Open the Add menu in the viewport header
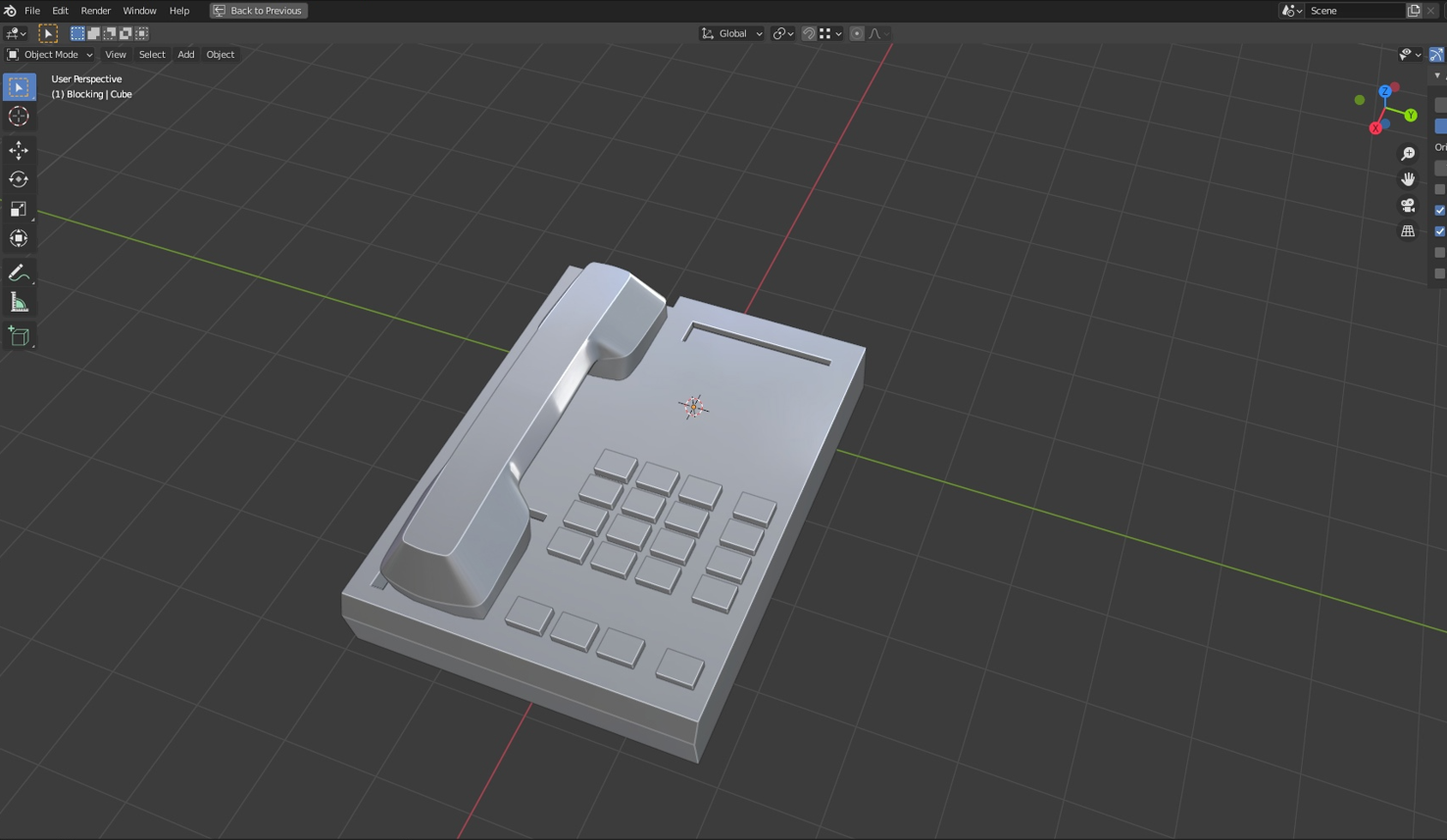 (185, 54)
